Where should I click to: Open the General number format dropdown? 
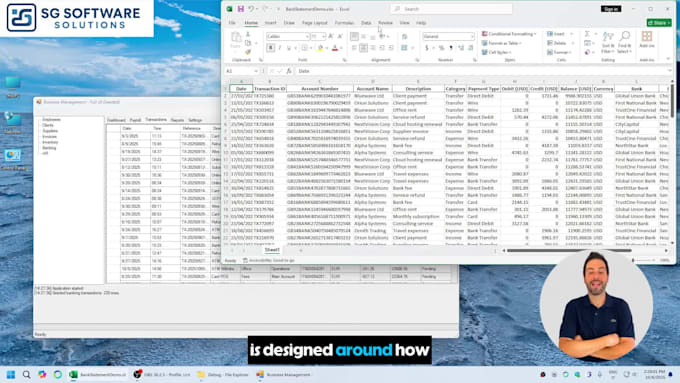448,36
